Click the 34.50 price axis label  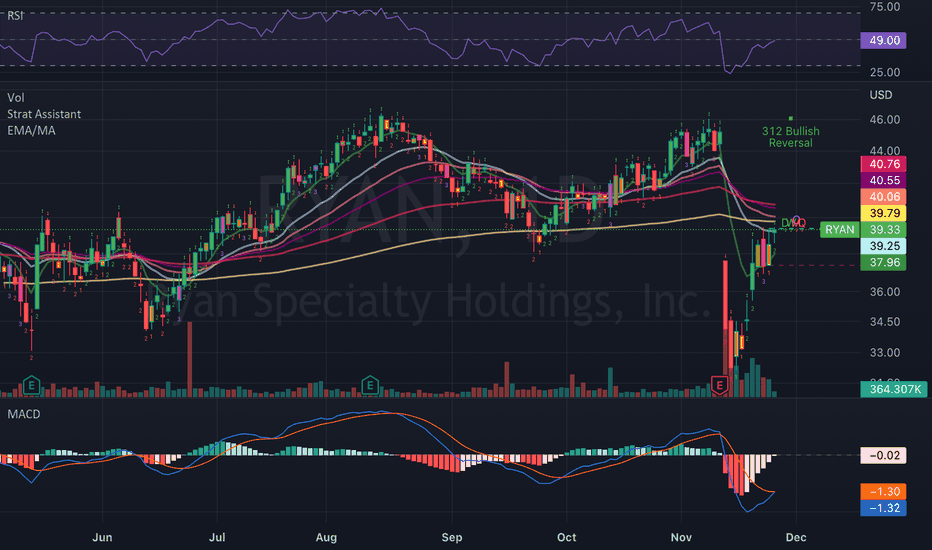pos(884,322)
